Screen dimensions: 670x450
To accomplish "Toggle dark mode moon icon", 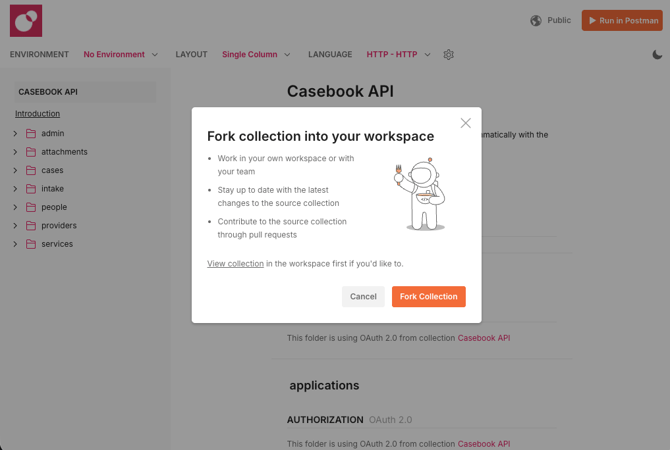I will pyautogui.click(x=657, y=55).
